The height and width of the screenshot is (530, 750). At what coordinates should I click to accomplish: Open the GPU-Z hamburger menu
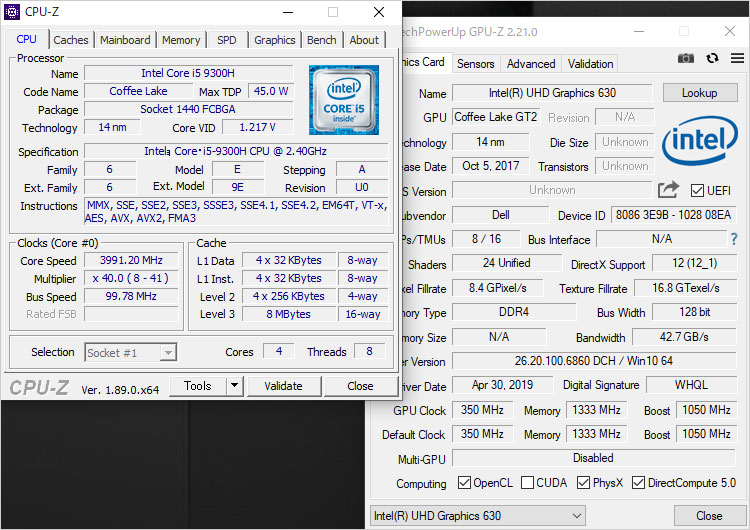coord(737,58)
